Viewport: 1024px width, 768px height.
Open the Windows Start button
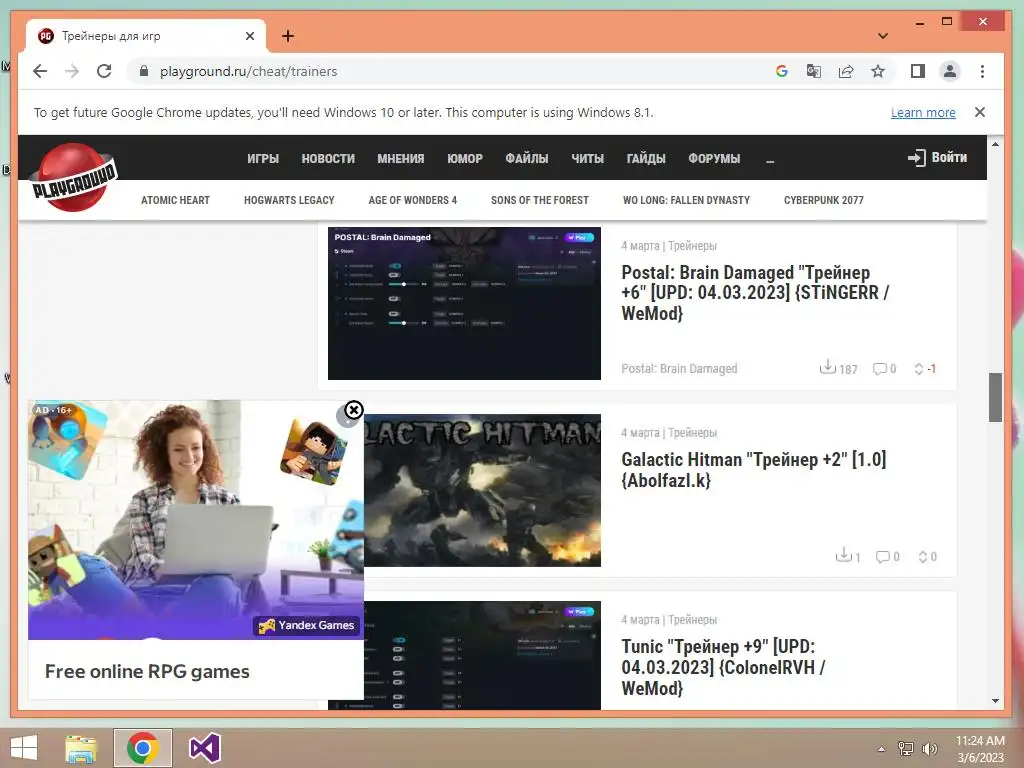click(24, 748)
